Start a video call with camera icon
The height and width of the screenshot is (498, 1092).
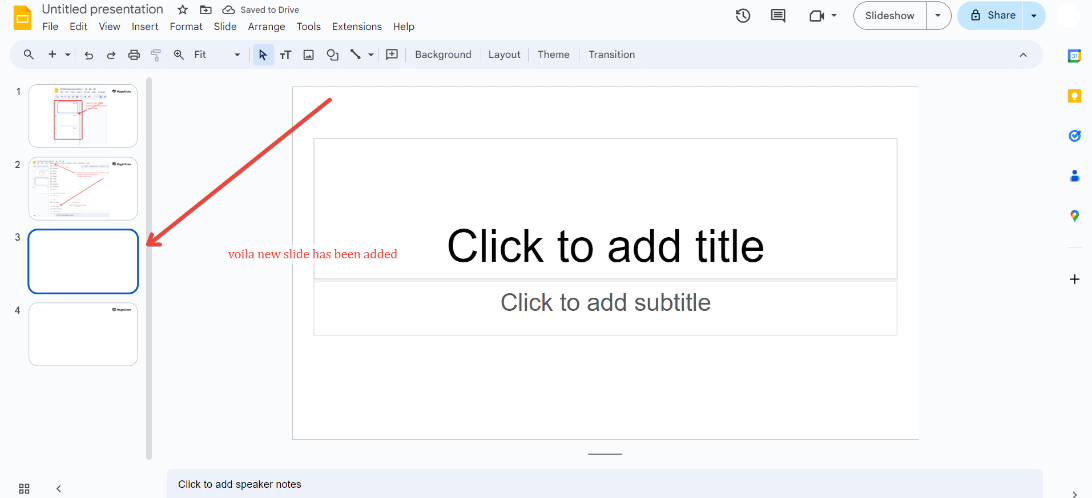tap(817, 15)
